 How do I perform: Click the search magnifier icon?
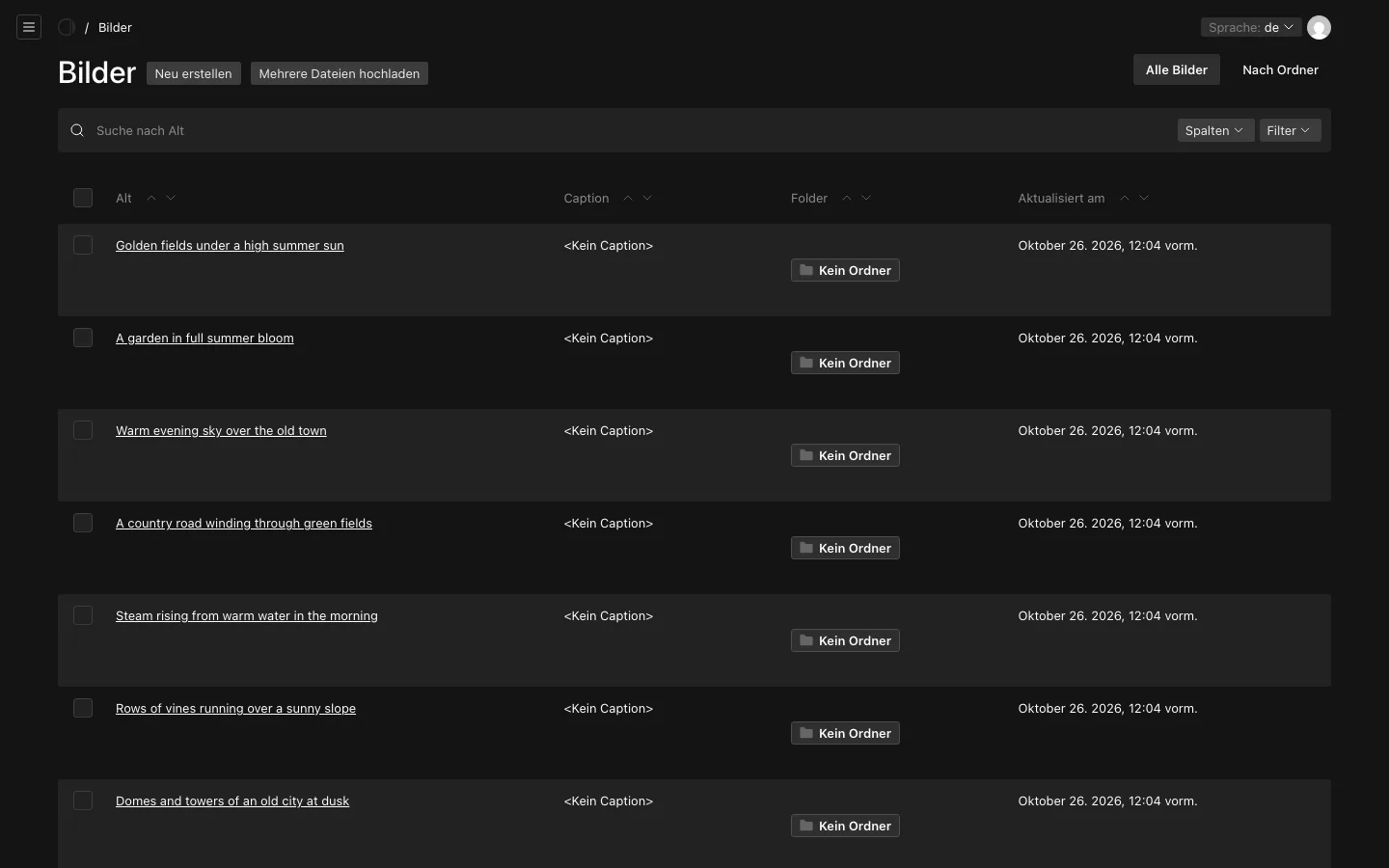(x=77, y=130)
